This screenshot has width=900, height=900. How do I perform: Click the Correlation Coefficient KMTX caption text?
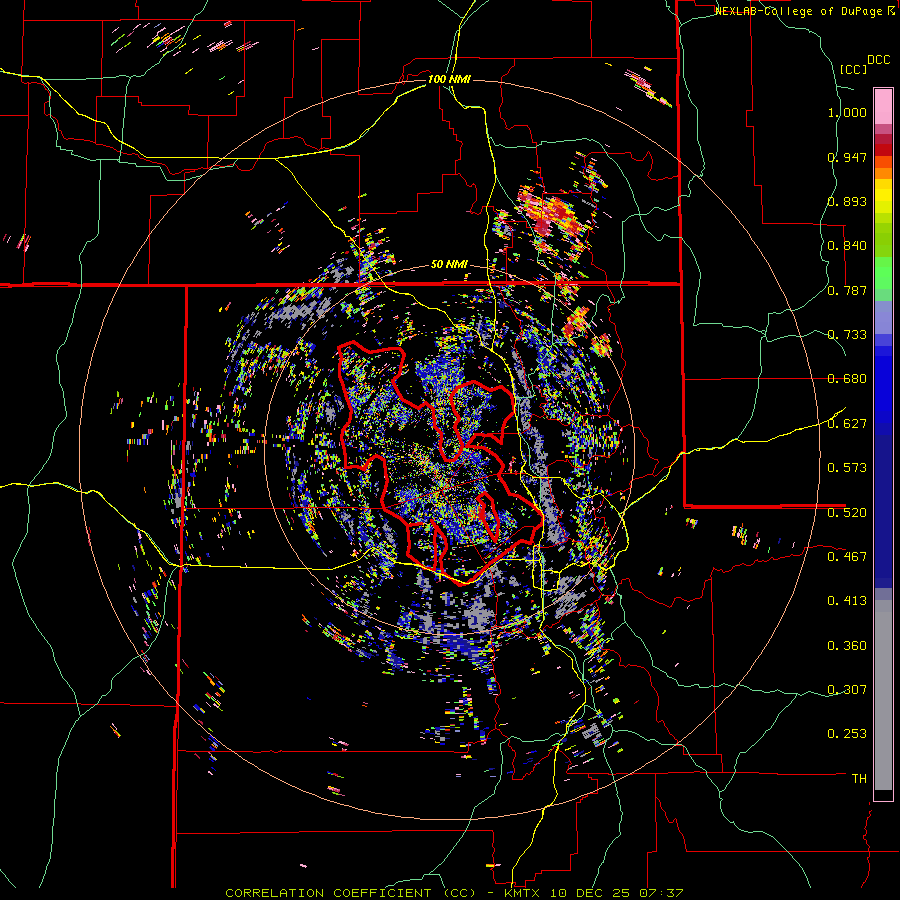pos(454,893)
